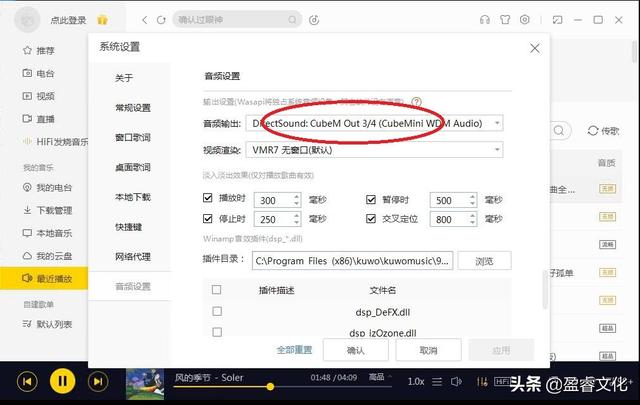The image size is (640, 405).
Task: Switch to mini mode icon
Action: [x=557, y=20]
